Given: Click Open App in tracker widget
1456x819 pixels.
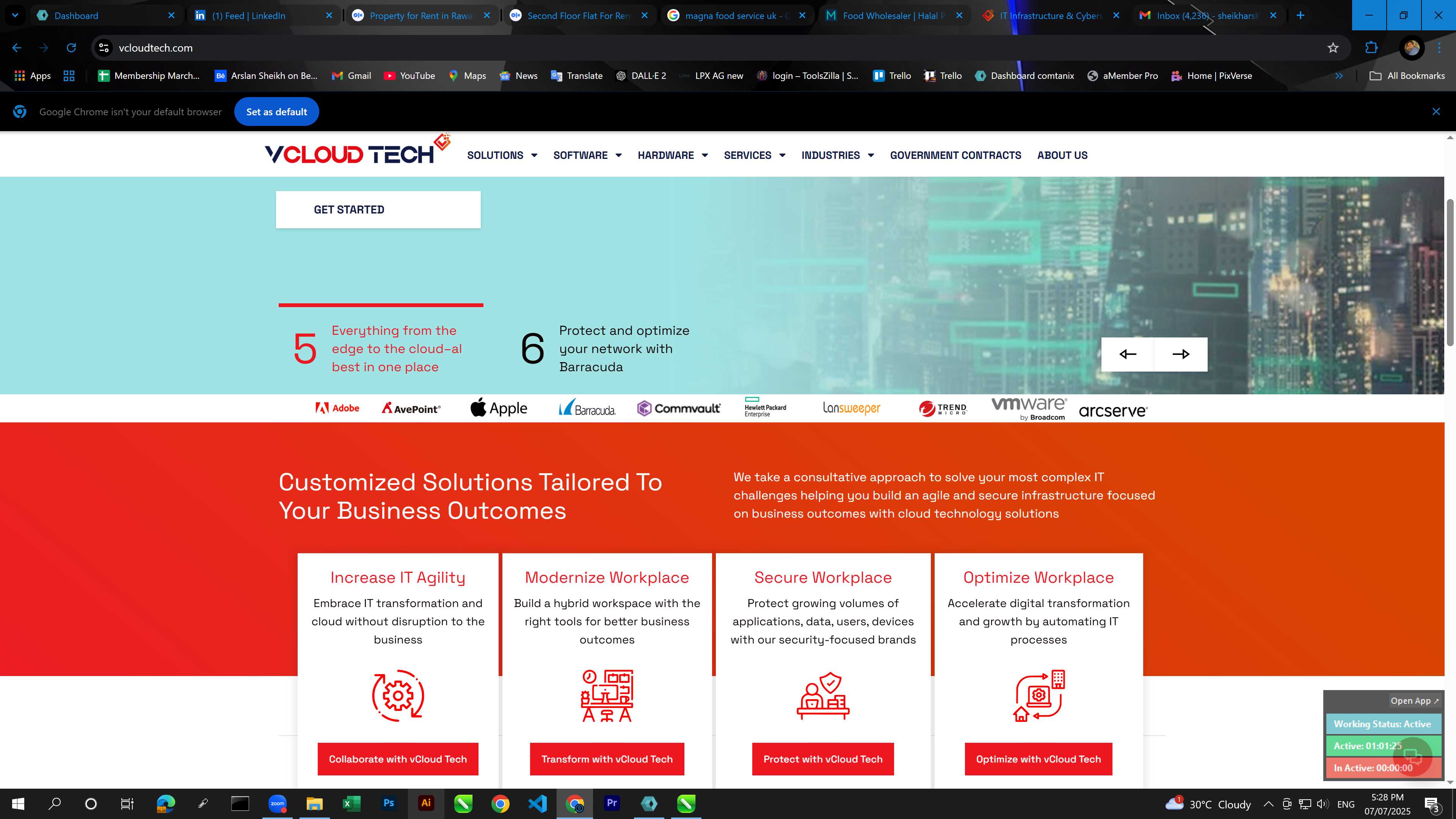Looking at the screenshot, I should (1415, 701).
